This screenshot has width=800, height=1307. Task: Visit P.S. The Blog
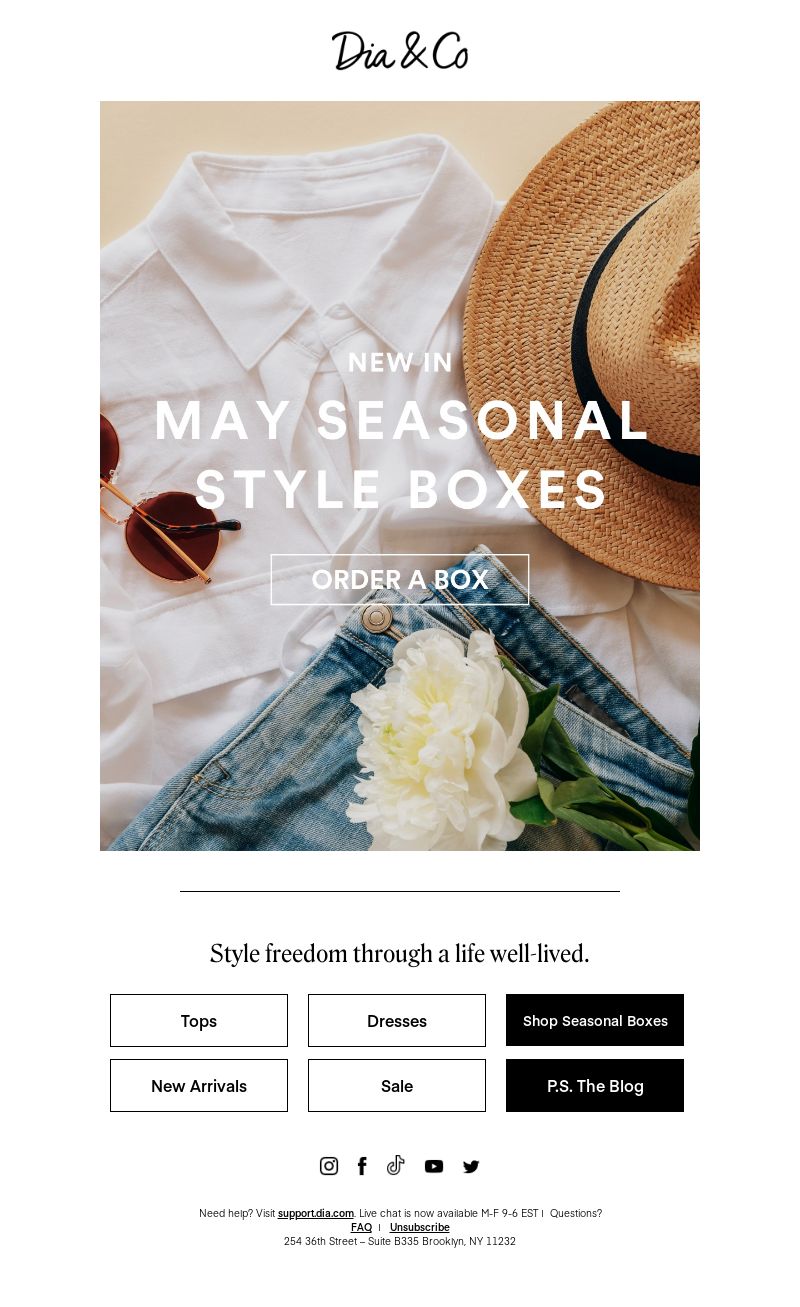click(595, 1086)
